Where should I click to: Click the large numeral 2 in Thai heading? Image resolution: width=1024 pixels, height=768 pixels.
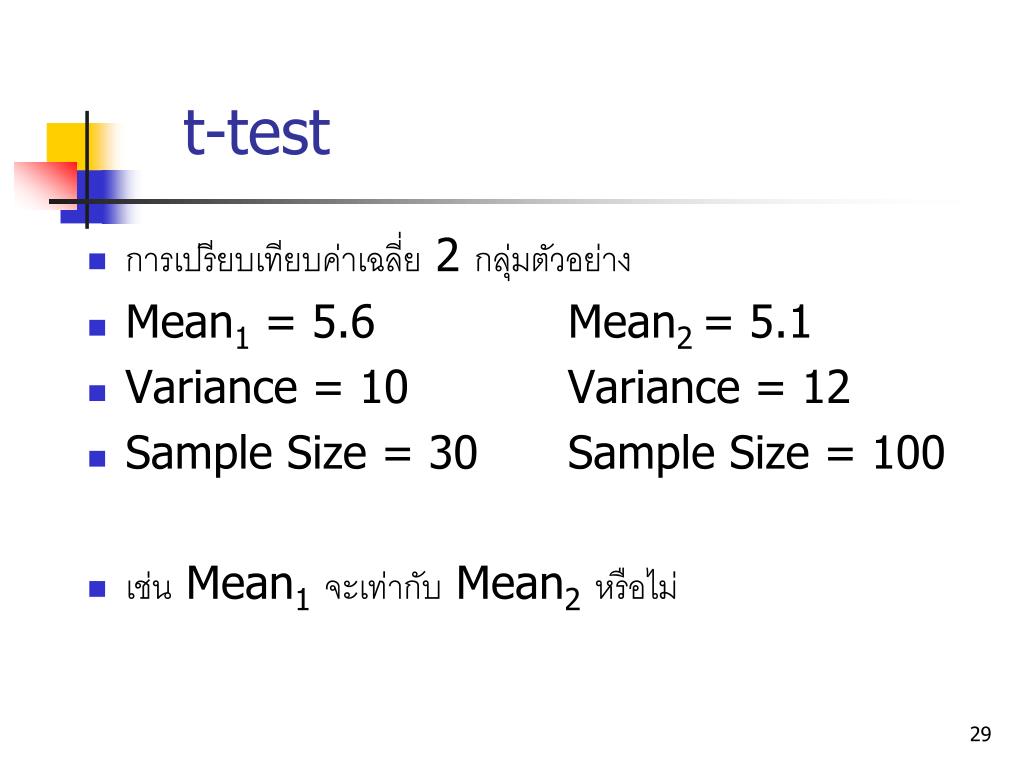click(x=447, y=255)
